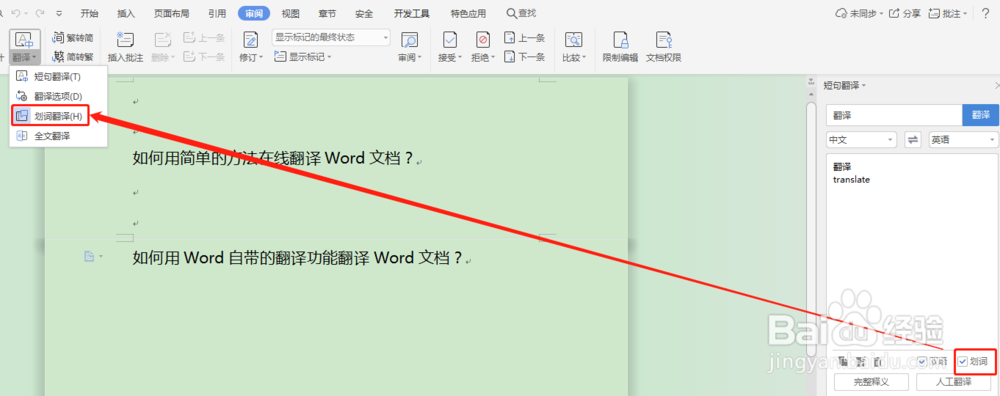This screenshot has width=1000, height=396.
Task: Select 翻译选项(D) menu item
Action: (x=58, y=96)
